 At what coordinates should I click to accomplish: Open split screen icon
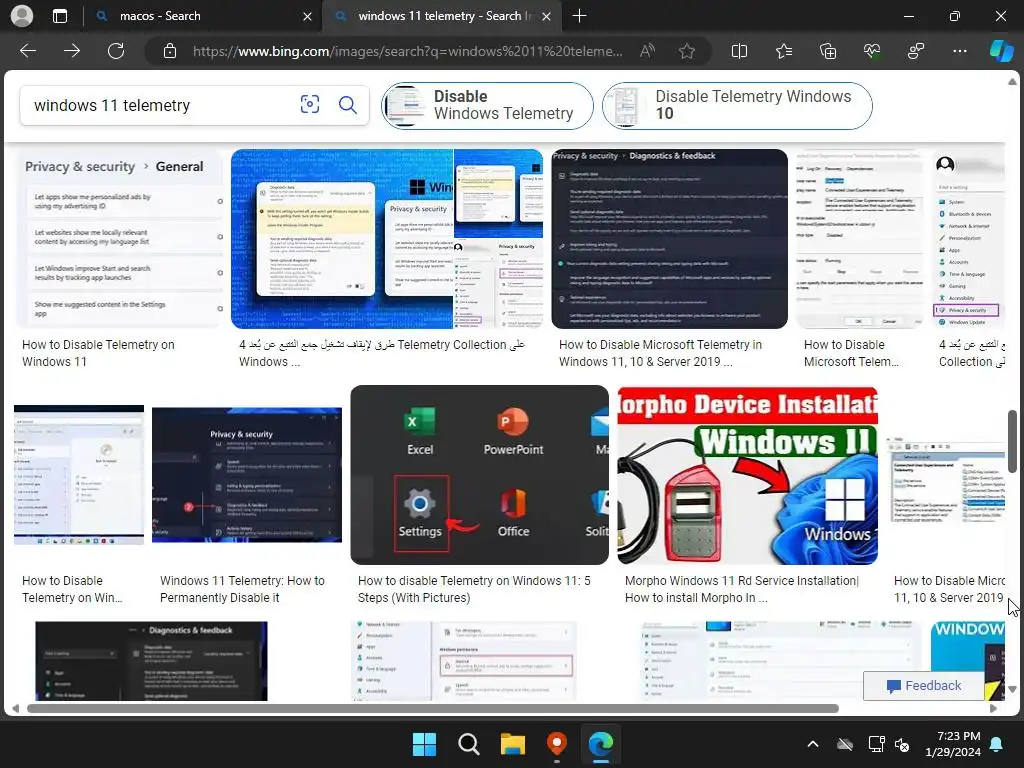click(x=739, y=51)
